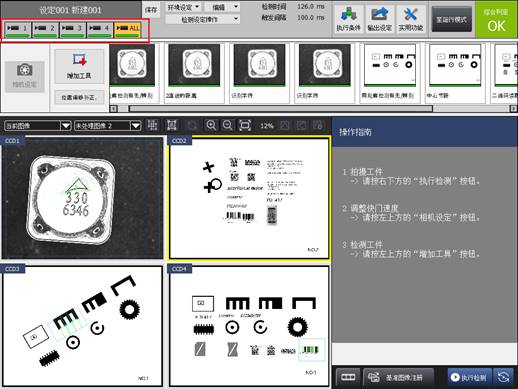
Task: Click the CCD4 label tag
Action: pos(179,269)
